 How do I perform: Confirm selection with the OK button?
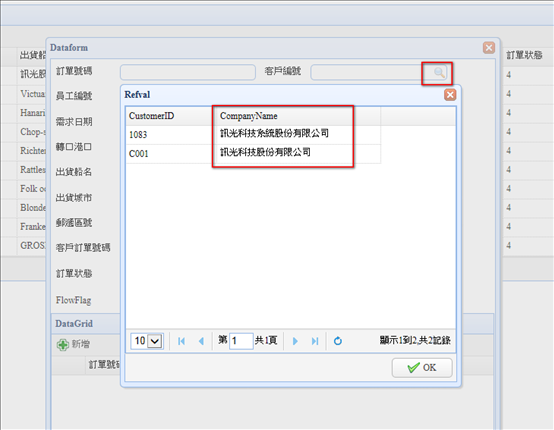422,368
